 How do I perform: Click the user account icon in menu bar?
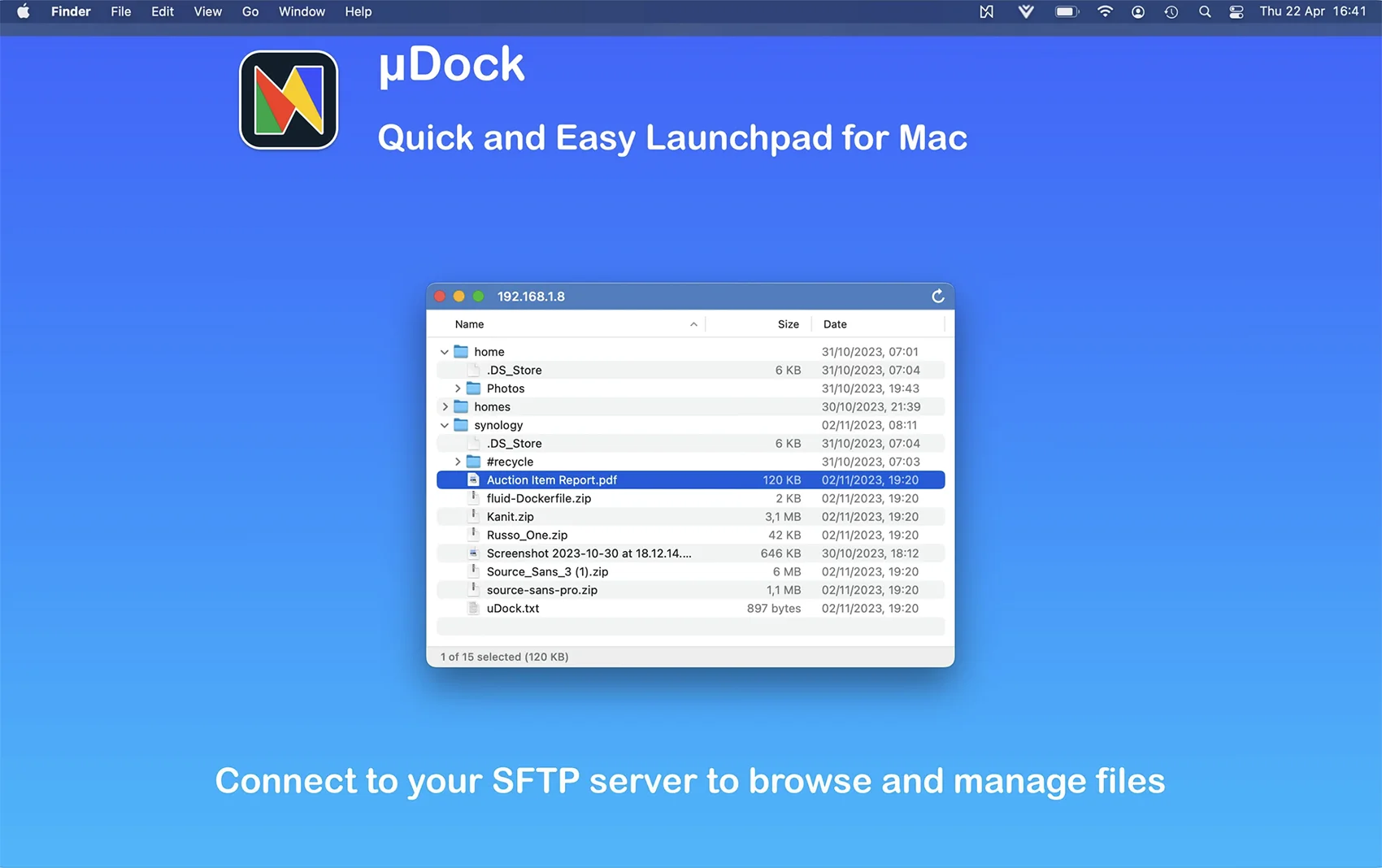[1138, 11]
